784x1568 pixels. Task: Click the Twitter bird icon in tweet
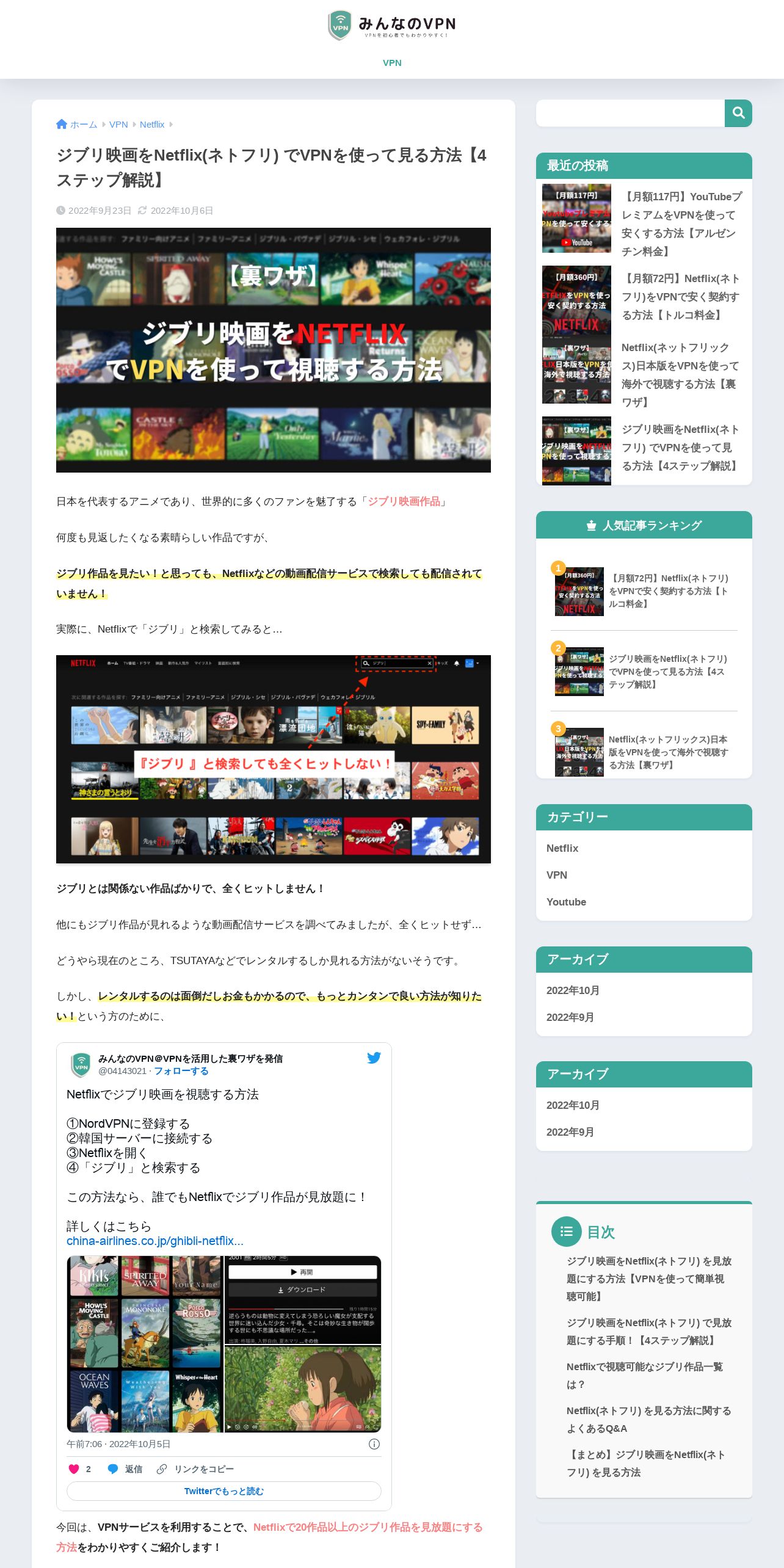coord(374,1058)
